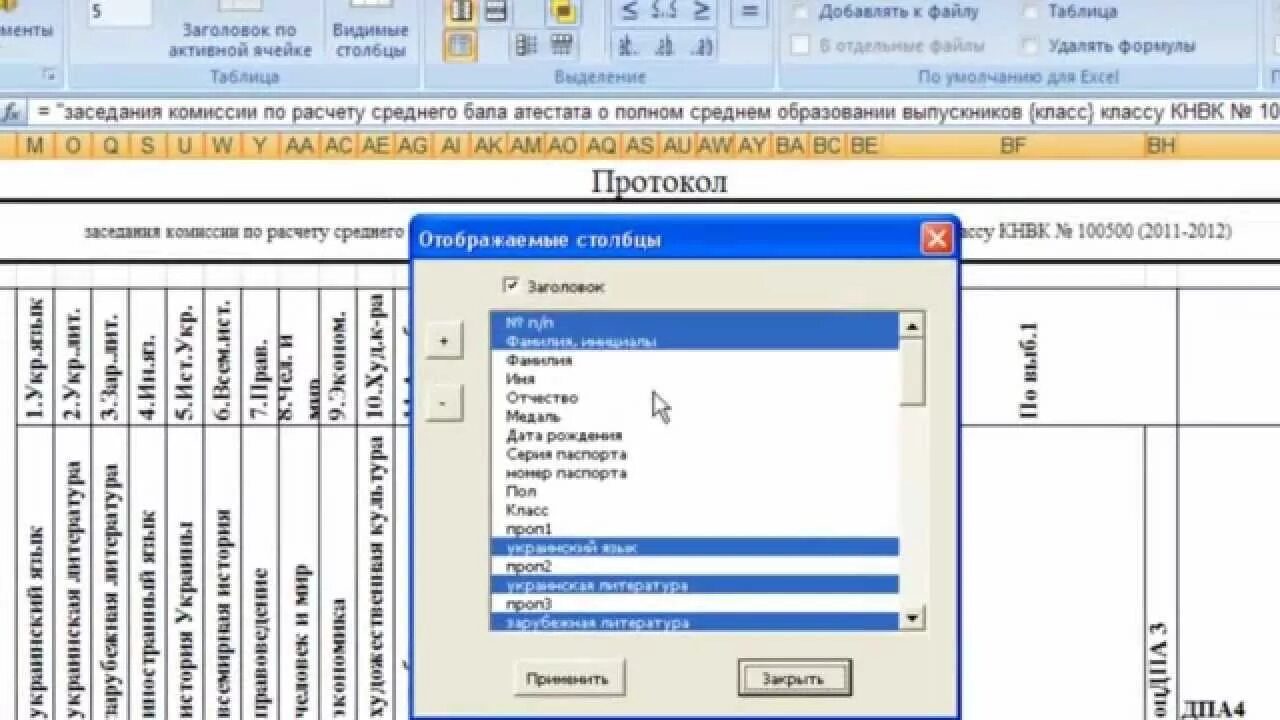1280x720 pixels.
Task: Enable the Добавлять к файлу checkbox
Action: click(800, 12)
